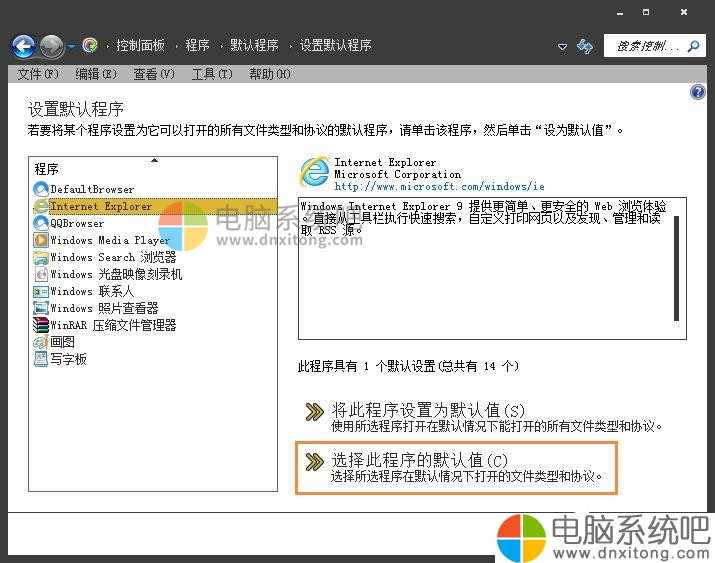The height and width of the screenshot is (563, 715).
Task: Minimize the window
Action: 620,13
